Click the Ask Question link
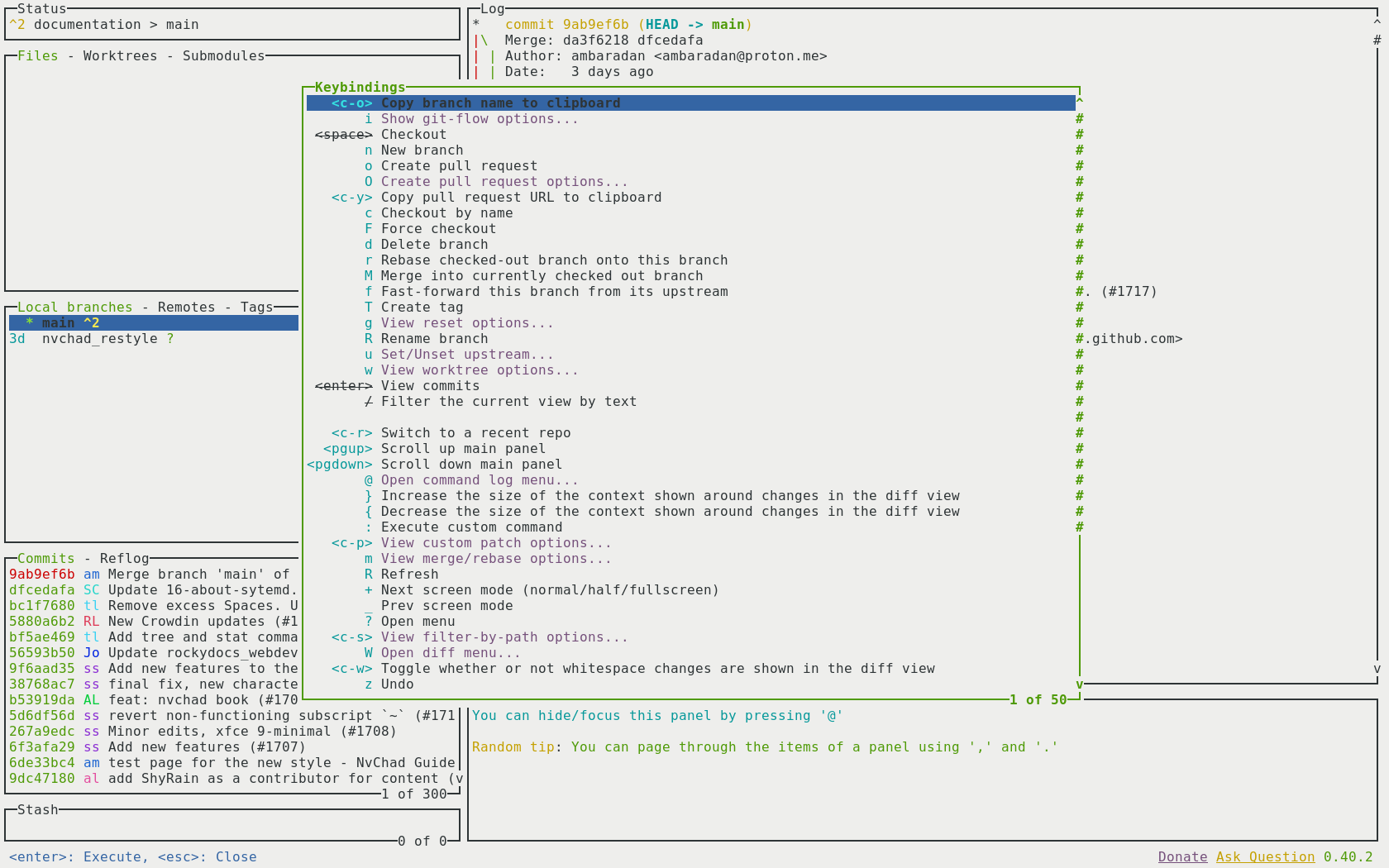The width and height of the screenshot is (1389, 868). (x=1265, y=857)
